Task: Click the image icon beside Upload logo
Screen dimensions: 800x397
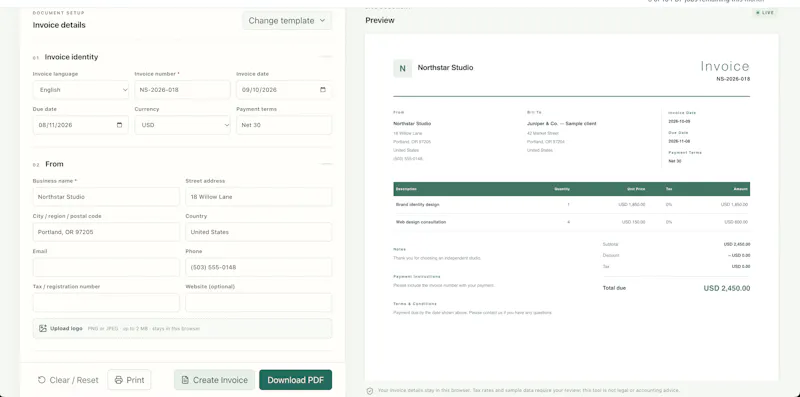Action: [43, 329]
